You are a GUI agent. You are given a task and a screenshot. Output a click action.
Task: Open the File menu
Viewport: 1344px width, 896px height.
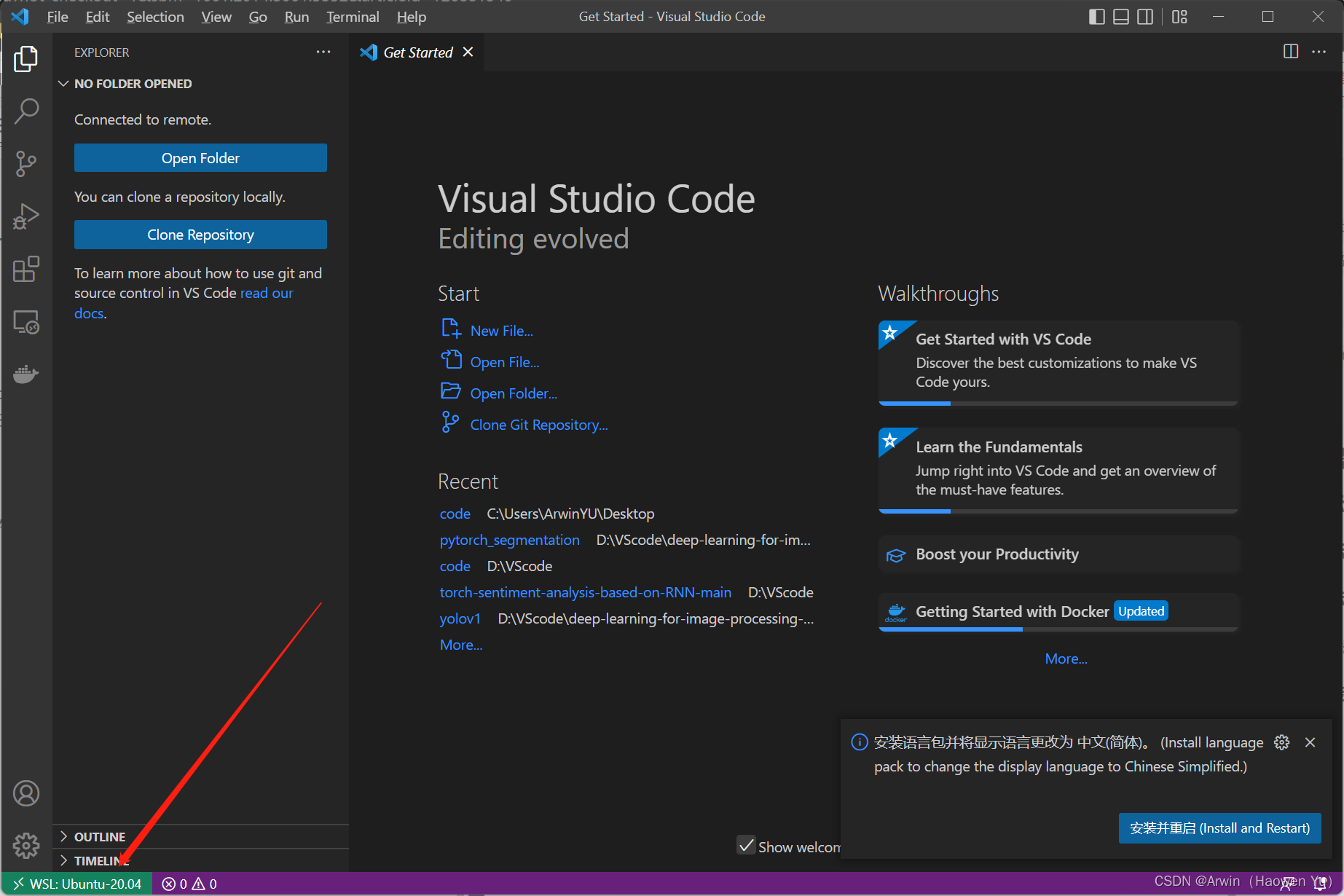tap(58, 17)
